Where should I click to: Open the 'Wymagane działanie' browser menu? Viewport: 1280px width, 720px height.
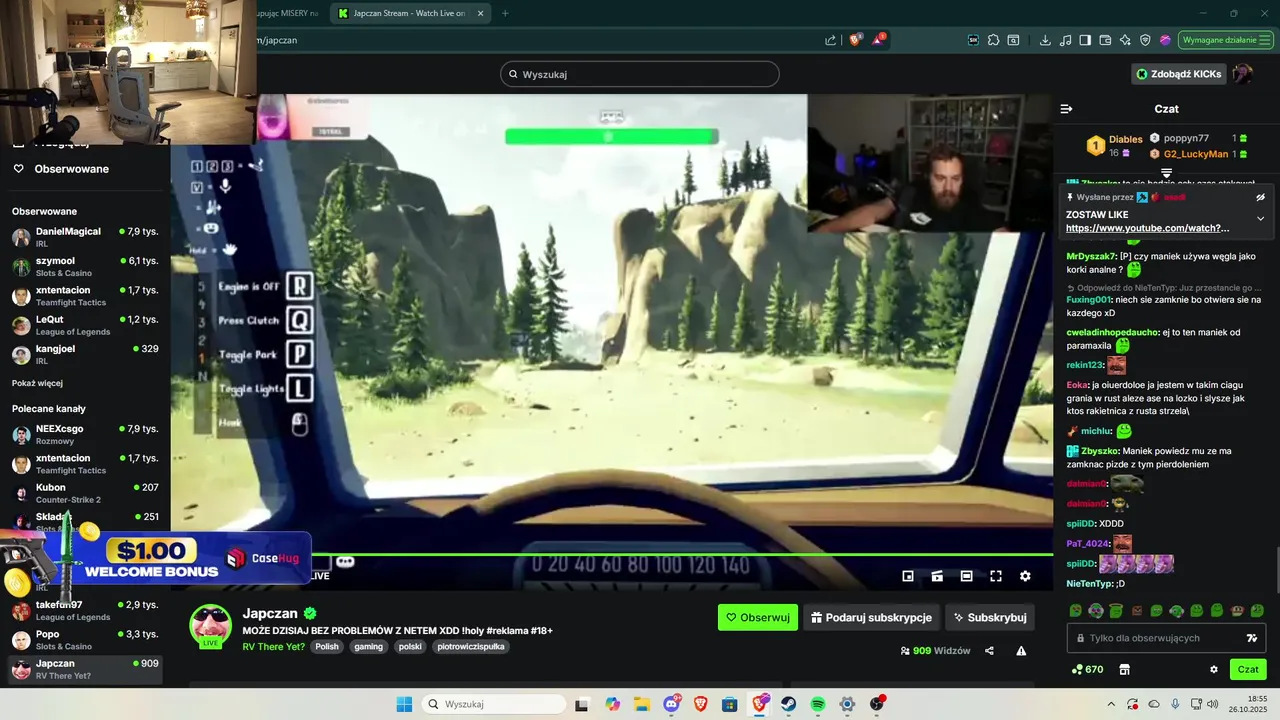(x=1225, y=40)
